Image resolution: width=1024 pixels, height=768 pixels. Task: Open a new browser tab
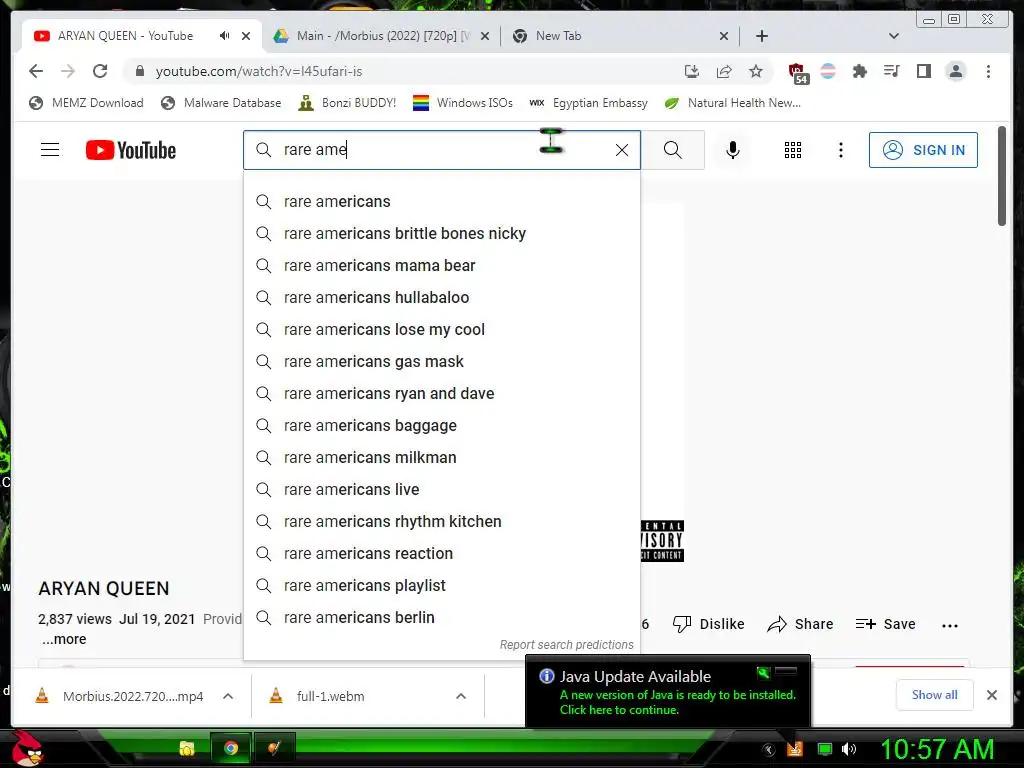tap(761, 36)
